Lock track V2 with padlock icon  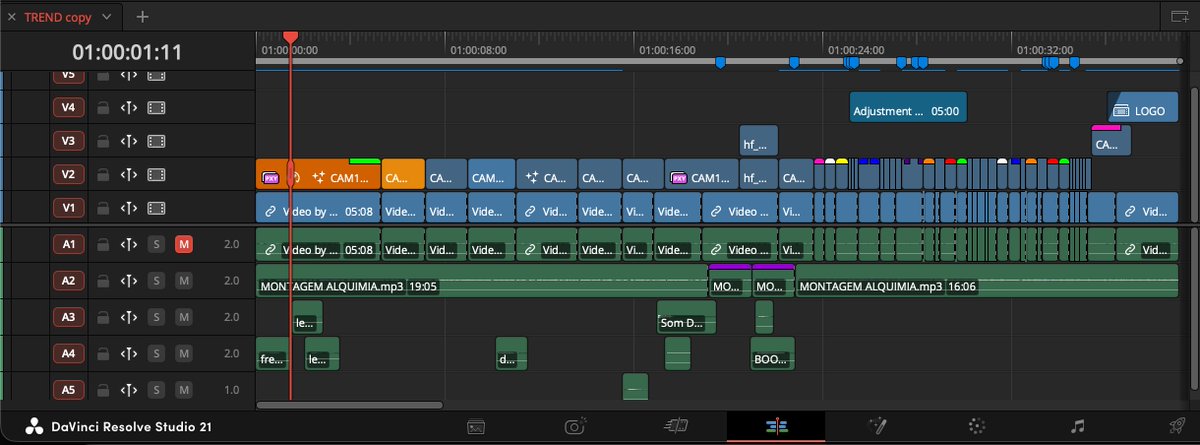[102, 175]
